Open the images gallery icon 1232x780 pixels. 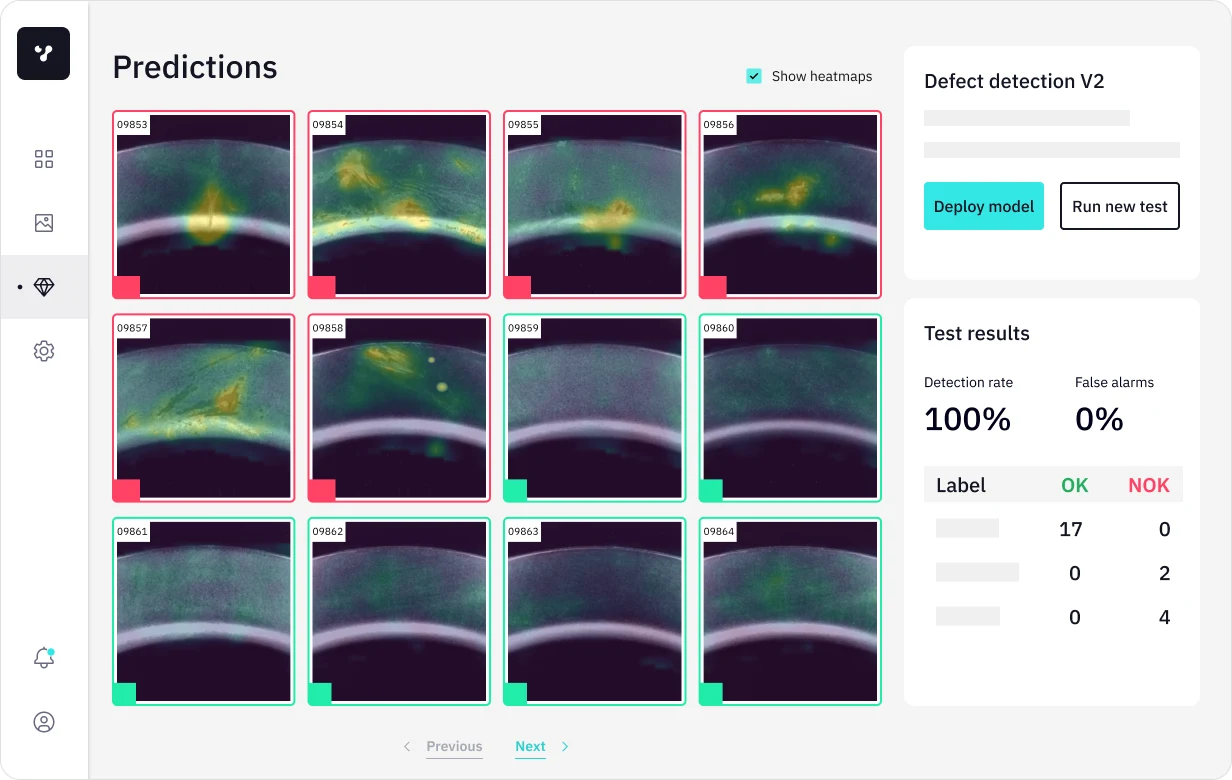click(44, 223)
